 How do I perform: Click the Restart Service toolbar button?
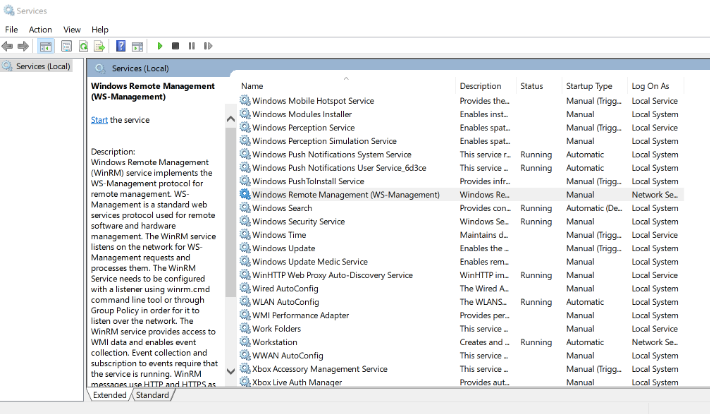[x=208, y=46]
